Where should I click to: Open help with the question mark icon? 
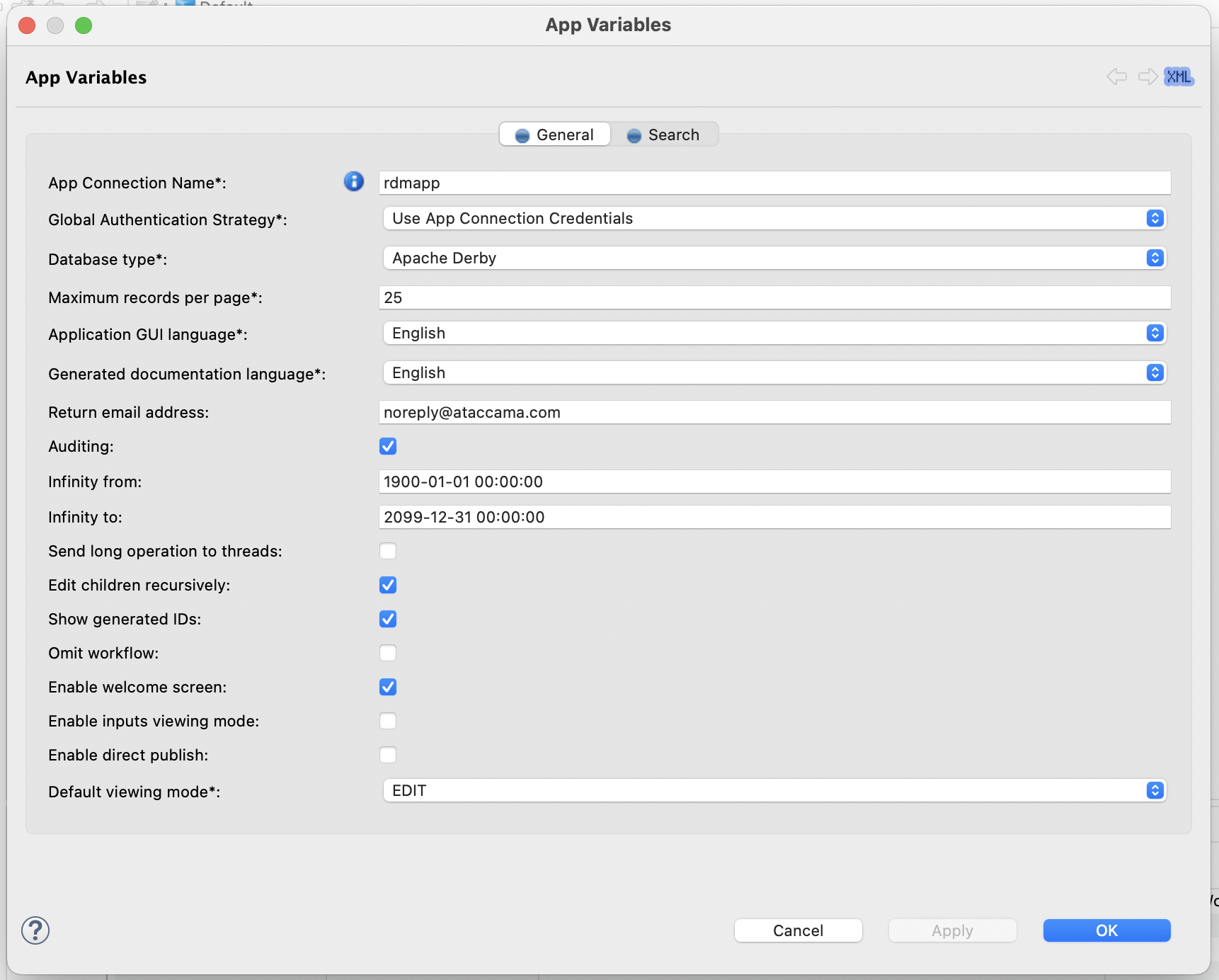(x=35, y=930)
